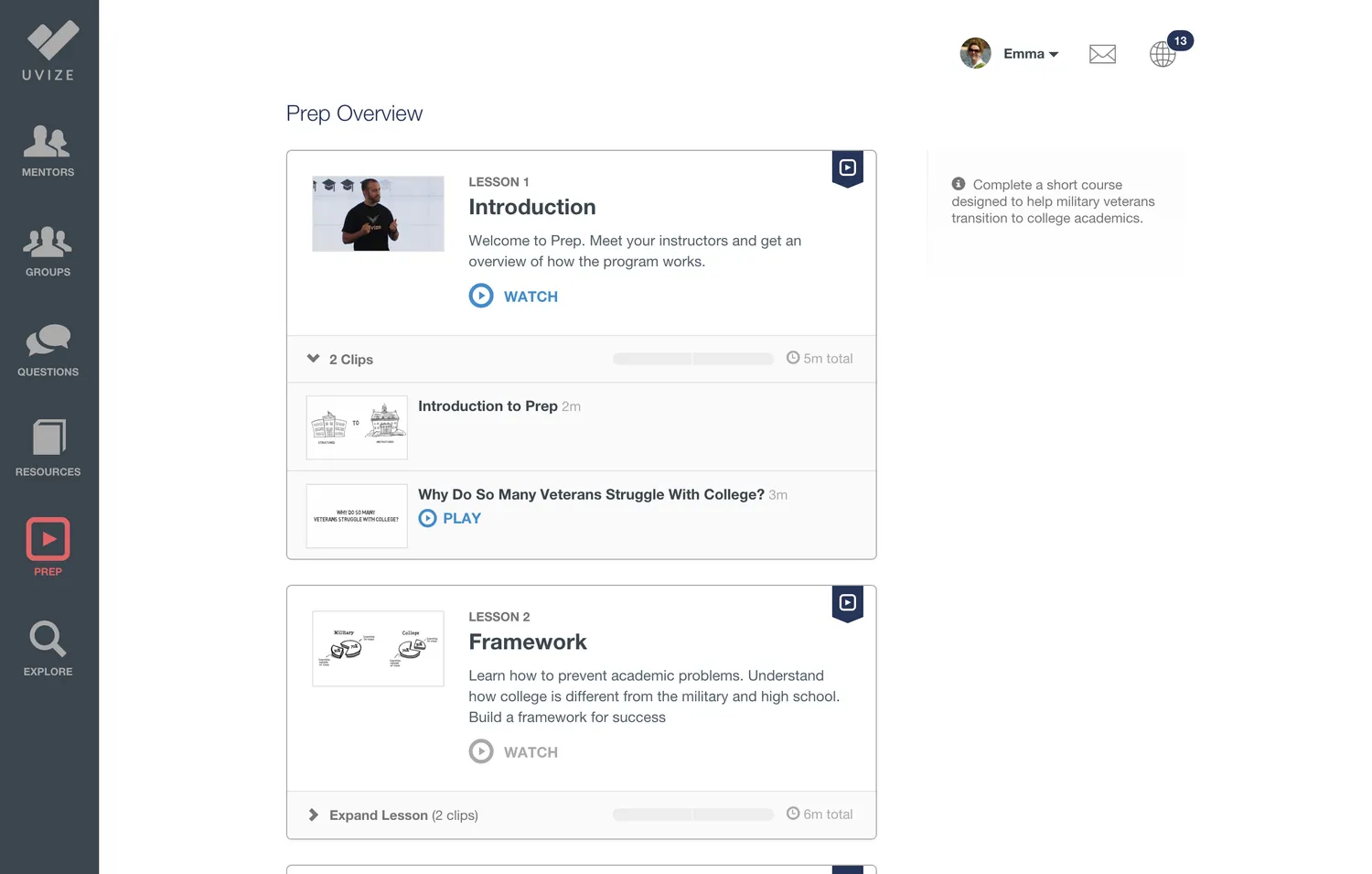Open the Introduction to Prep clip title
The image size is (1372, 874).
pyautogui.click(x=488, y=406)
